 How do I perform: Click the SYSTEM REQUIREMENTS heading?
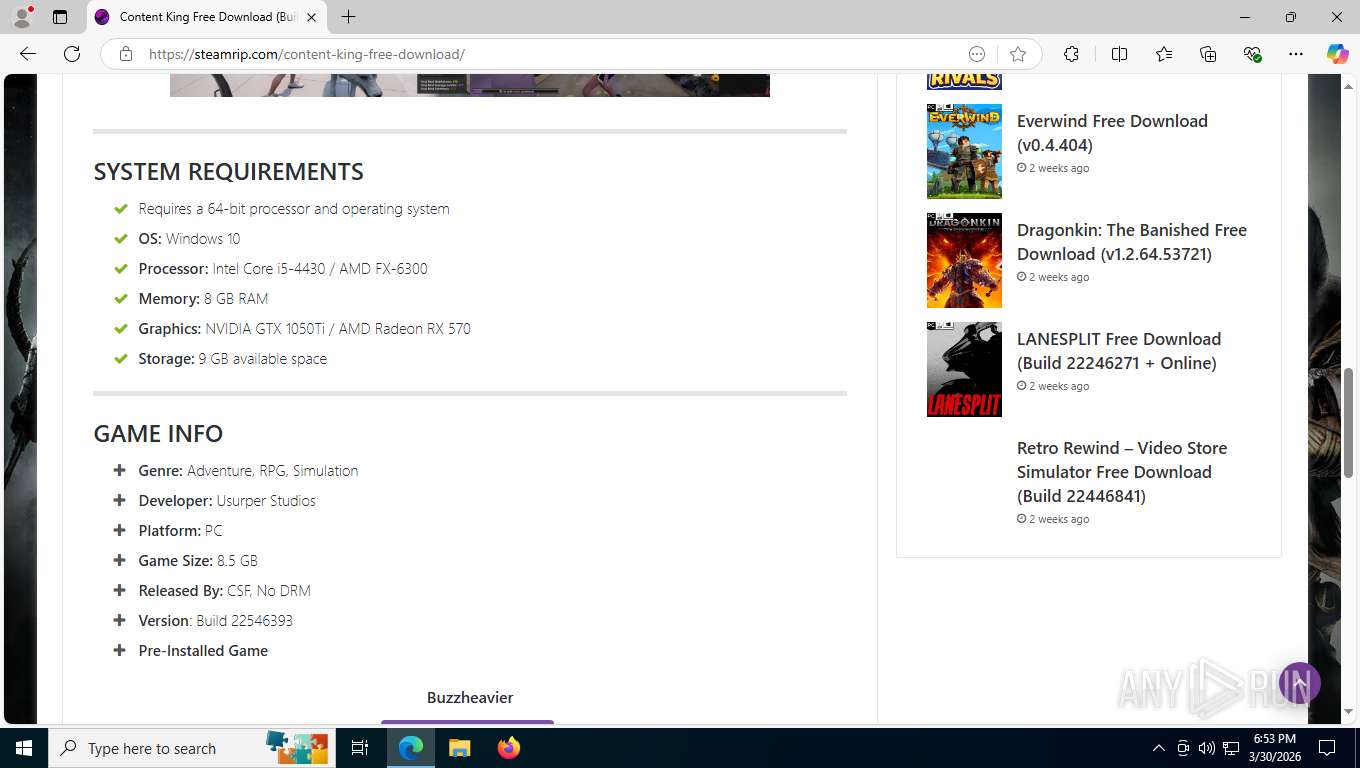[x=228, y=171]
